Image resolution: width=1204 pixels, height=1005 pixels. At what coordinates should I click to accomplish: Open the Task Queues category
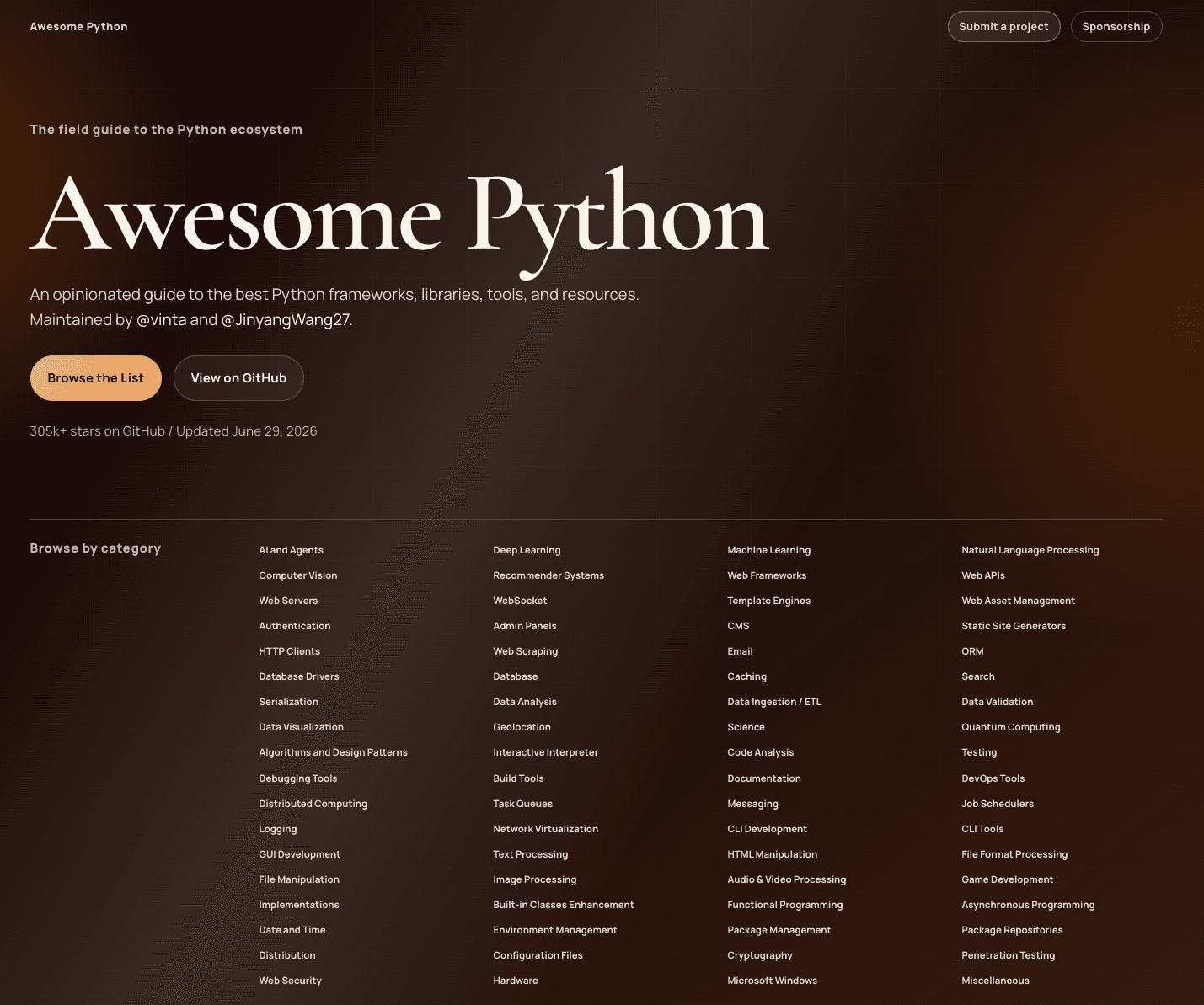[522, 804]
